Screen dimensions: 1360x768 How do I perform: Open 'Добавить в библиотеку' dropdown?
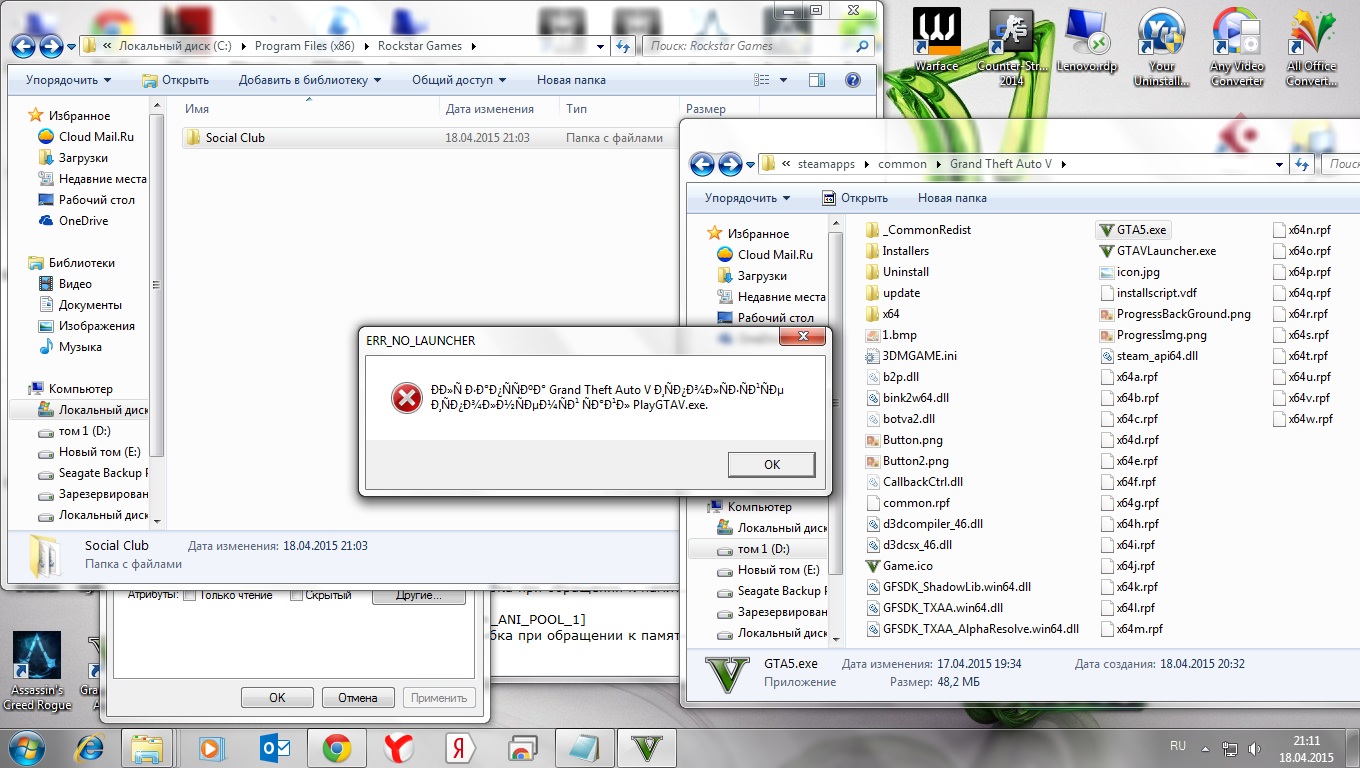pos(310,80)
